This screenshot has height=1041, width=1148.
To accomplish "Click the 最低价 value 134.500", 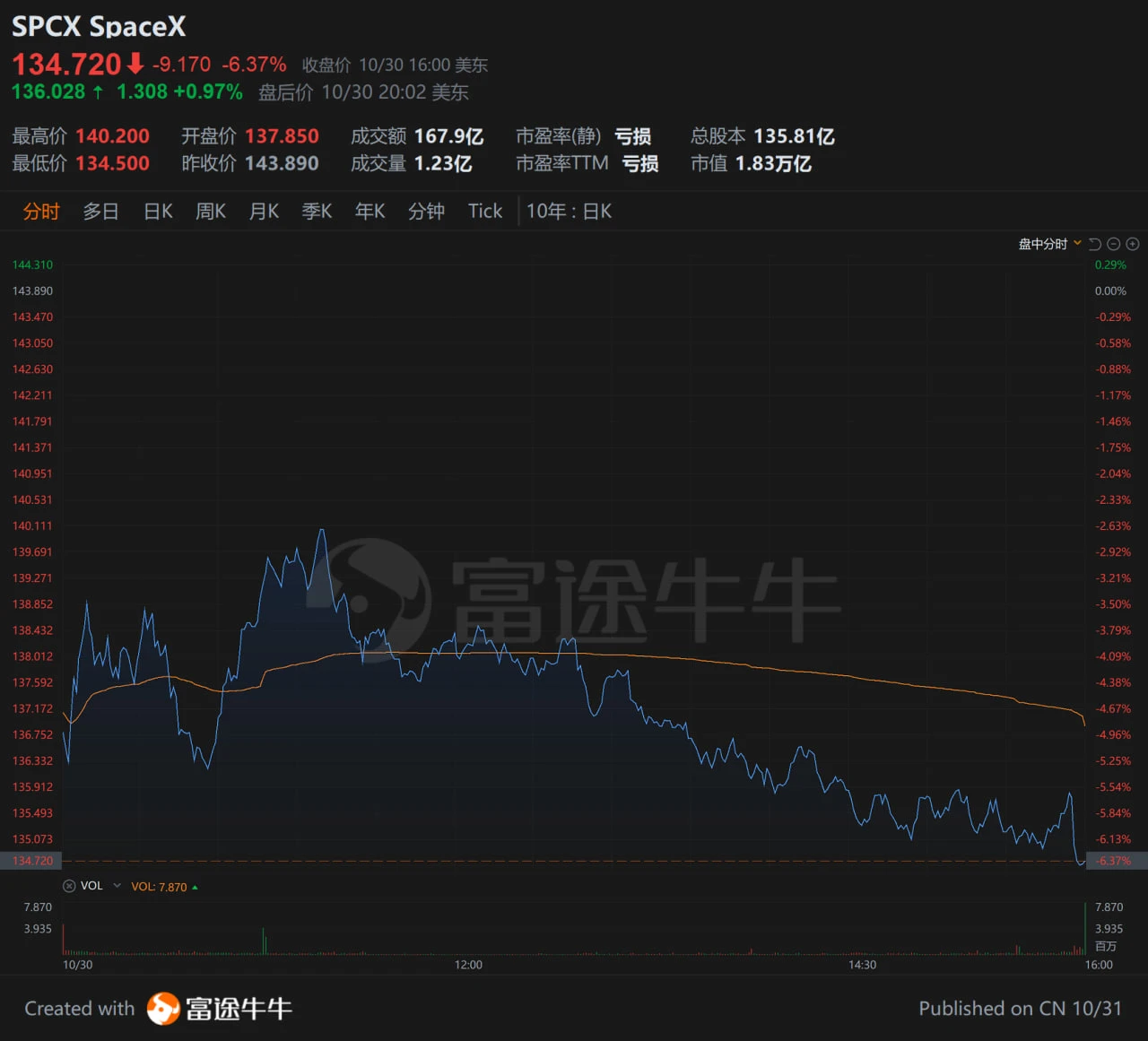I will [112, 163].
